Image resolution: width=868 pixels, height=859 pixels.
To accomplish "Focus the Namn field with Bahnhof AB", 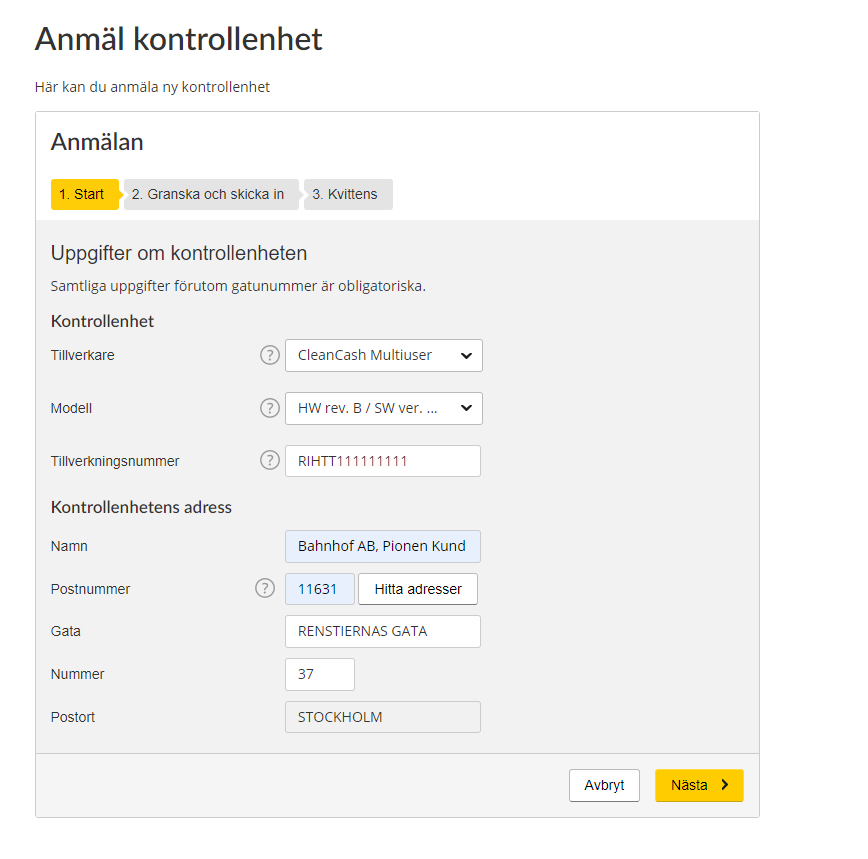I will pos(383,546).
